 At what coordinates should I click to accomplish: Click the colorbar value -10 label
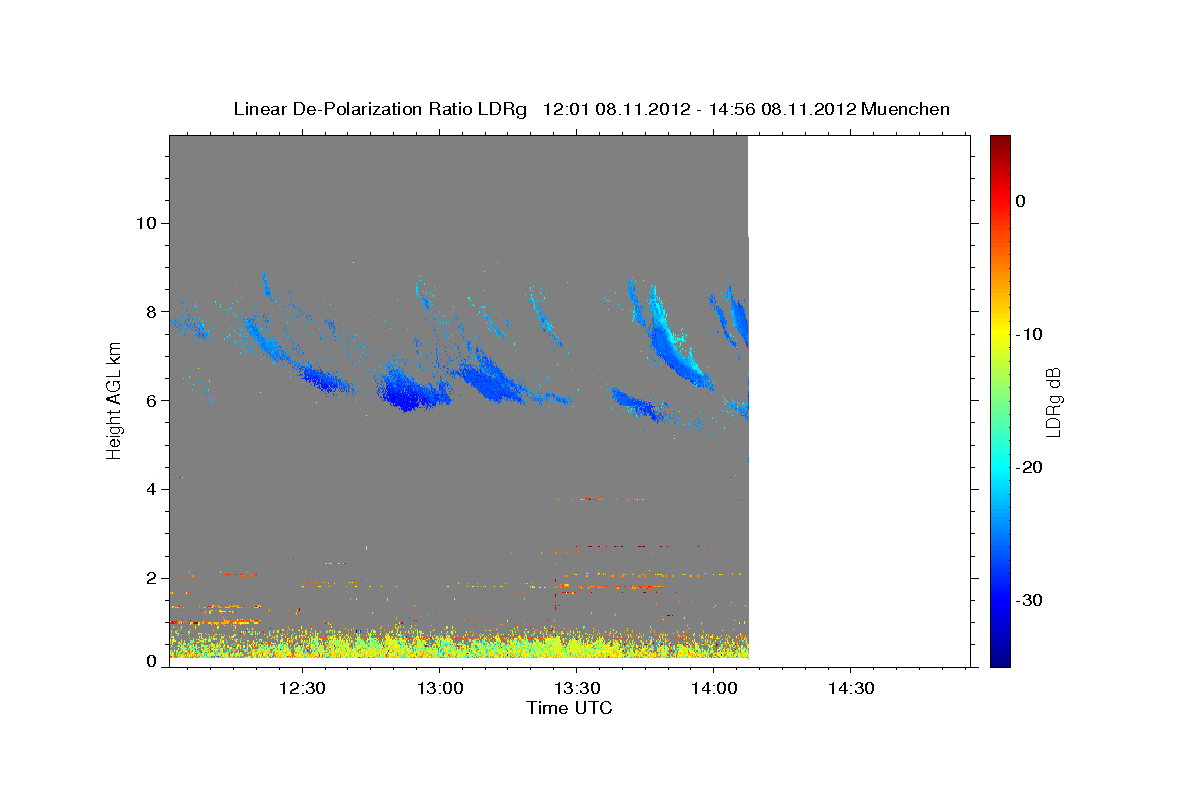[1028, 334]
